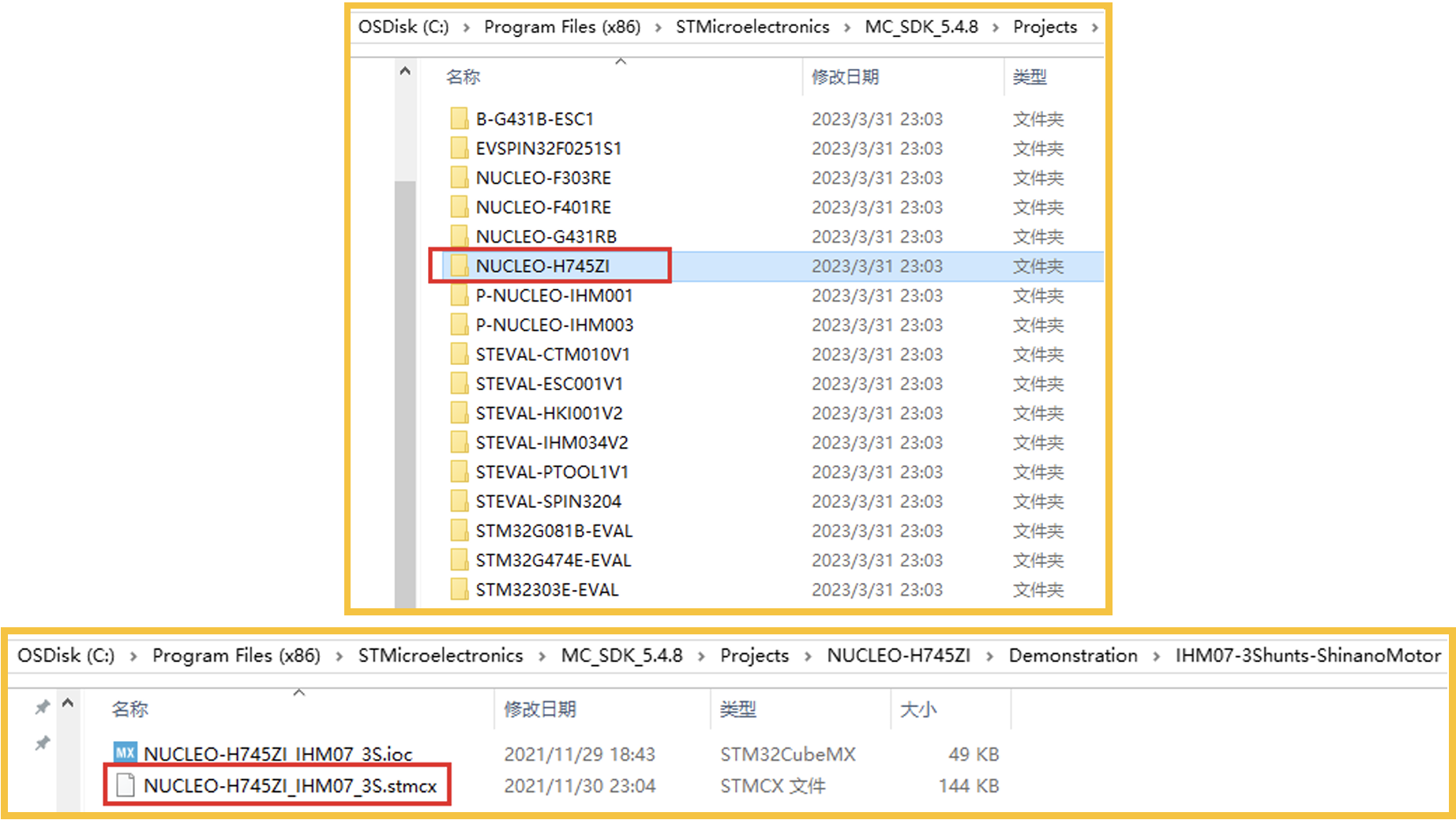Screen dimensions: 1456x820
Task: Go to STMicroelectronics in the lower breadcrumb
Action: click(x=441, y=656)
